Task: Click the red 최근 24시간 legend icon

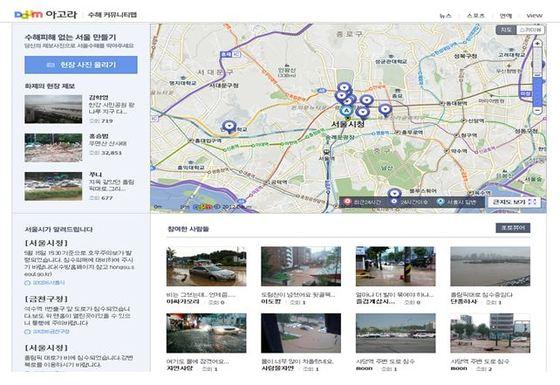Action: tap(347, 202)
